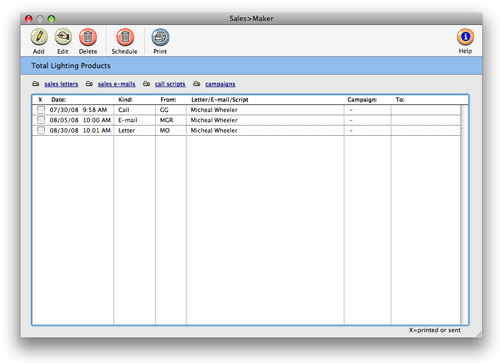Click Micheal Wheeler in the Call row

click(x=214, y=110)
